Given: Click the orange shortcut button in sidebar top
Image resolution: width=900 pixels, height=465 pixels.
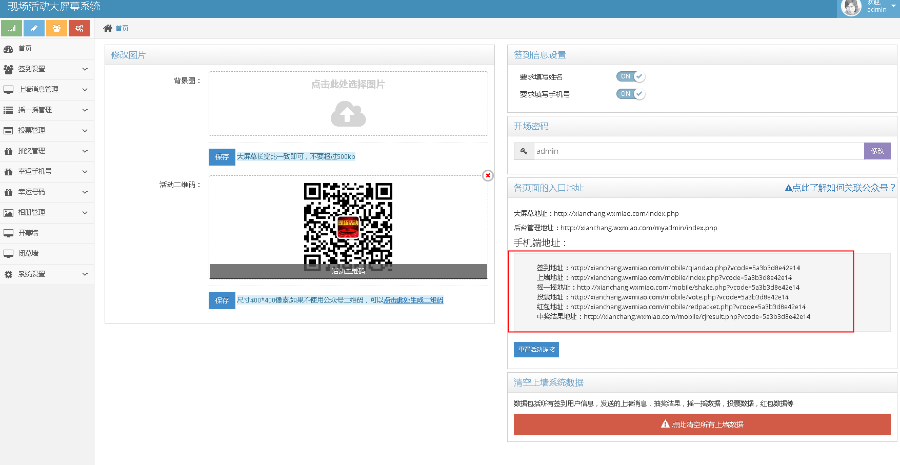Looking at the screenshot, I should pyautogui.click(x=56, y=28).
